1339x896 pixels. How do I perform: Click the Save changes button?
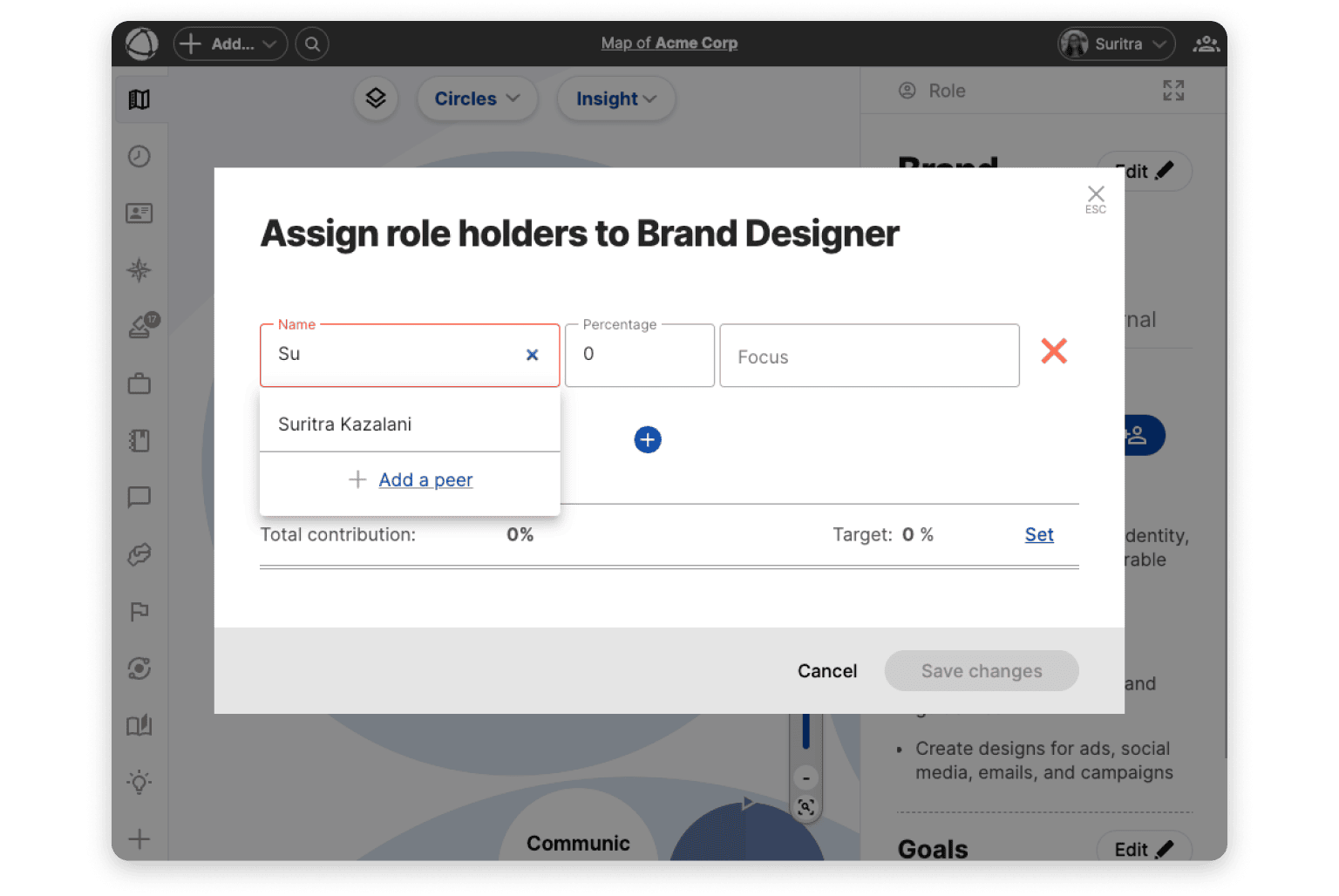[x=982, y=671]
